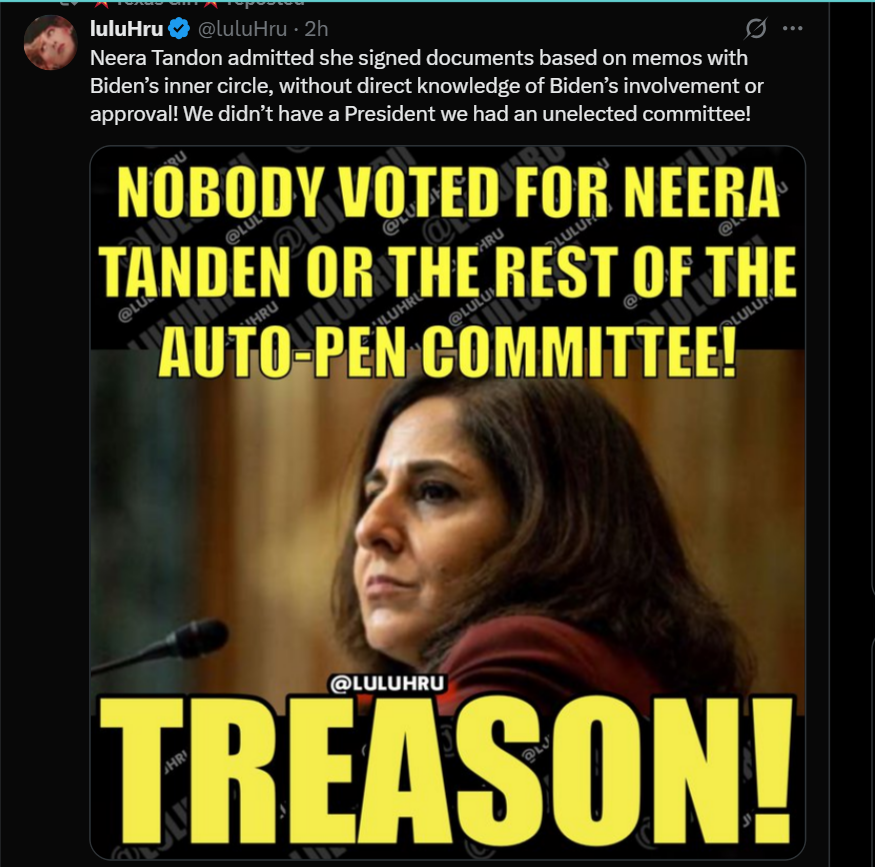Viewport: 875px width, 867px height.
Task: Visit the @luluHru handle link
Action: coord(243,28)
